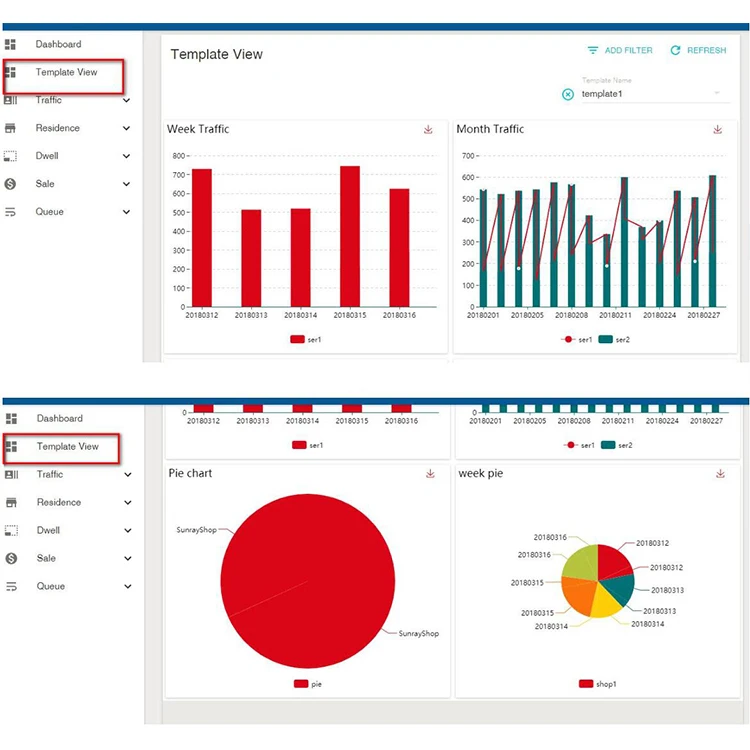Toggle the red pie legend swatch

[x=300, y=684]
